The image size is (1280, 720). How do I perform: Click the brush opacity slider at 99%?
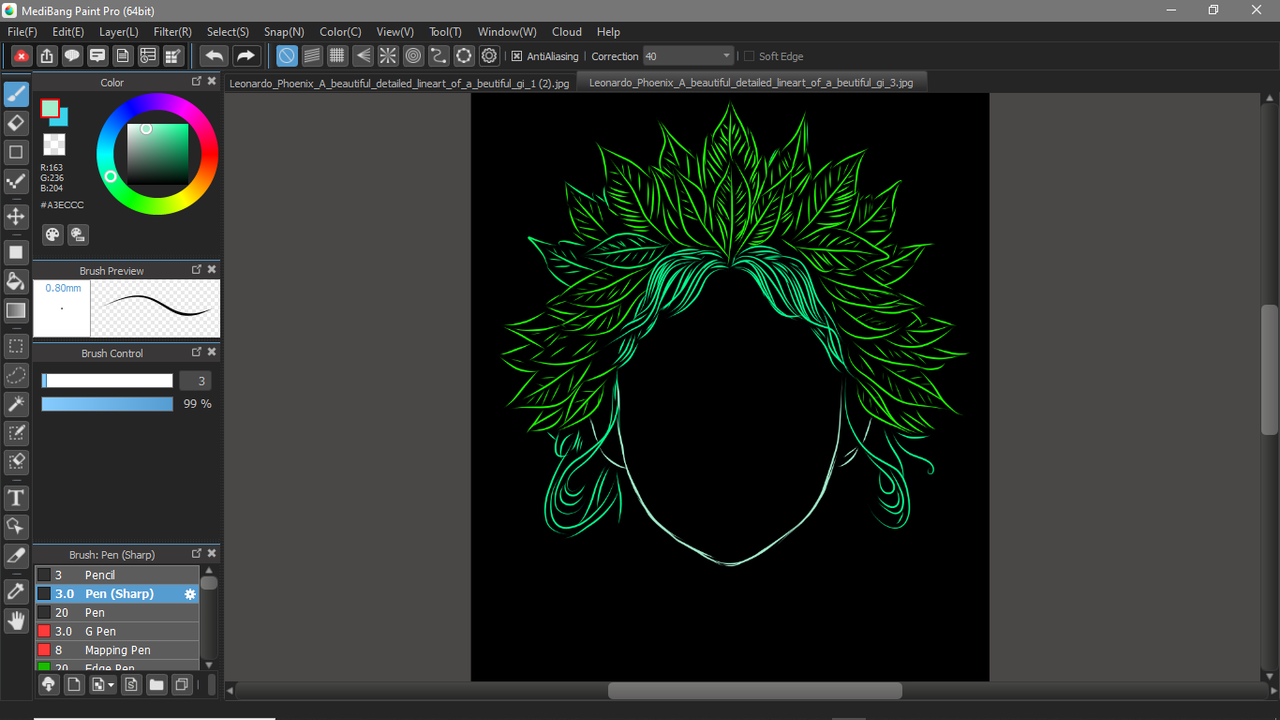(x=107, y=404)
